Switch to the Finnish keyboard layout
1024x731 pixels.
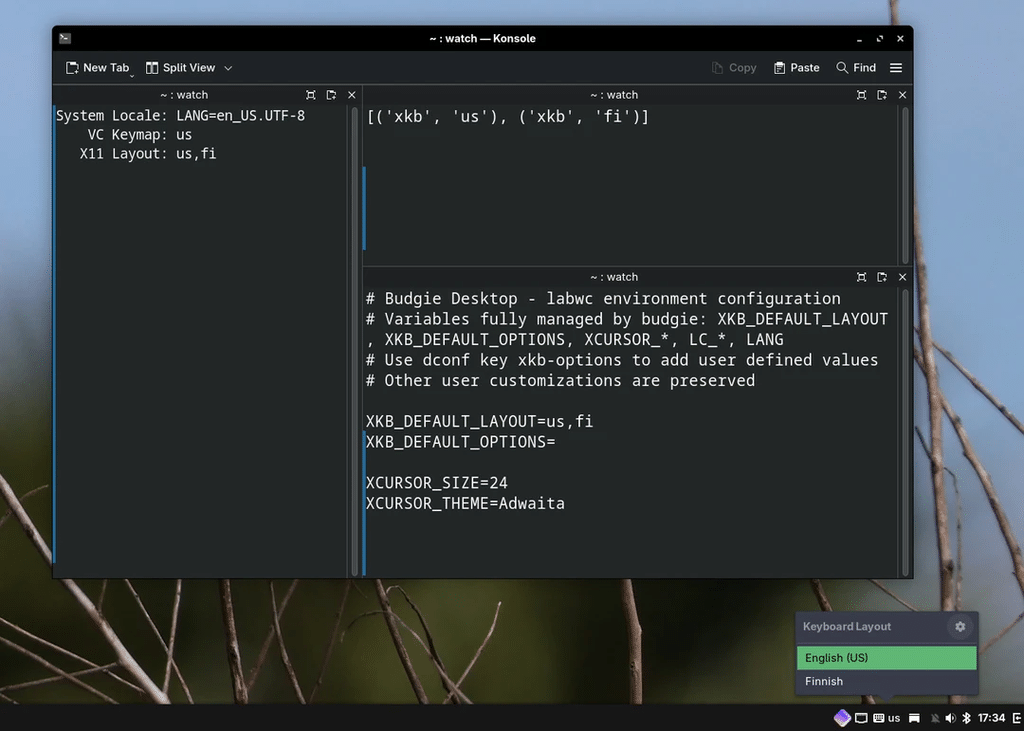887,681
